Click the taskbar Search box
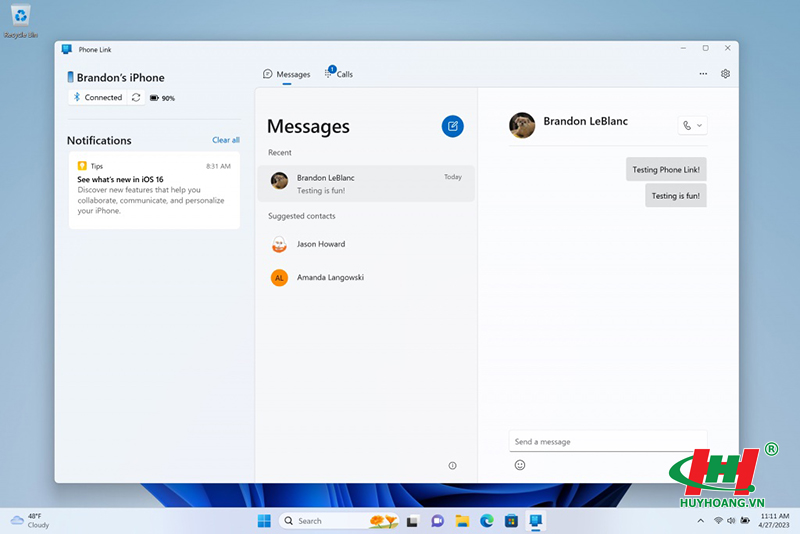The height and width of the screenshot is (534, 800). tap(339, 521)
